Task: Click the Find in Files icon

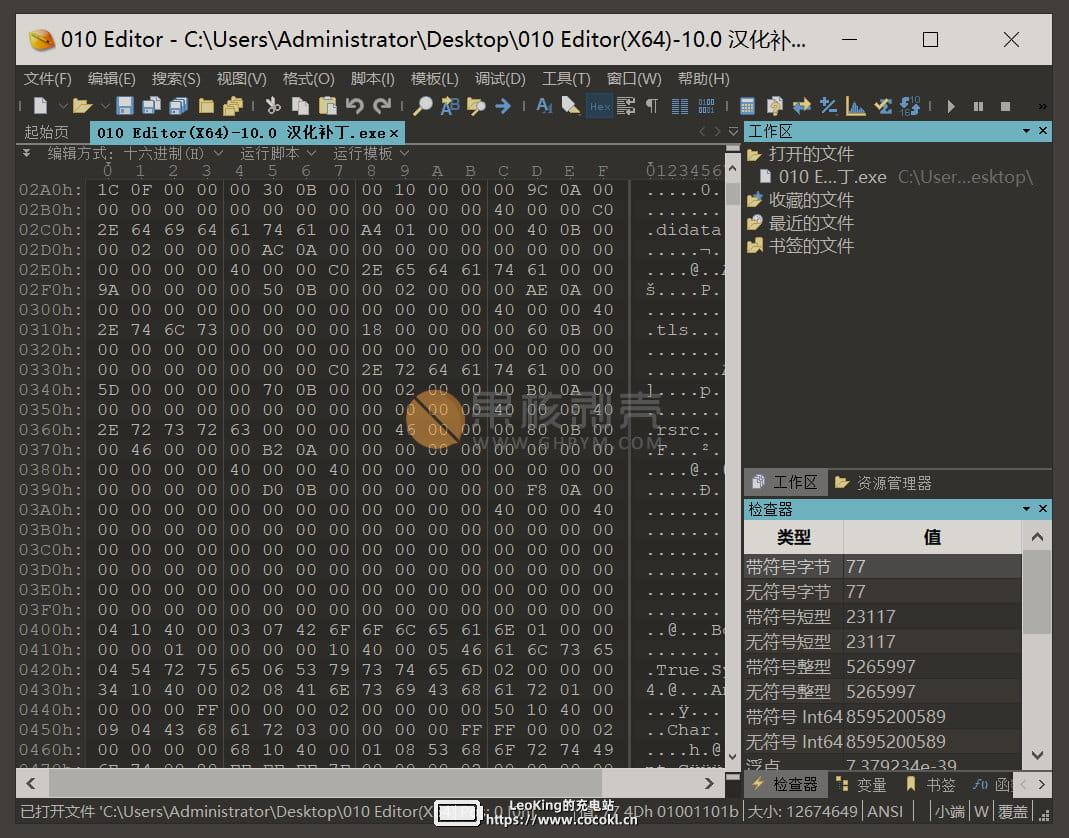Action: click(476, 106)
